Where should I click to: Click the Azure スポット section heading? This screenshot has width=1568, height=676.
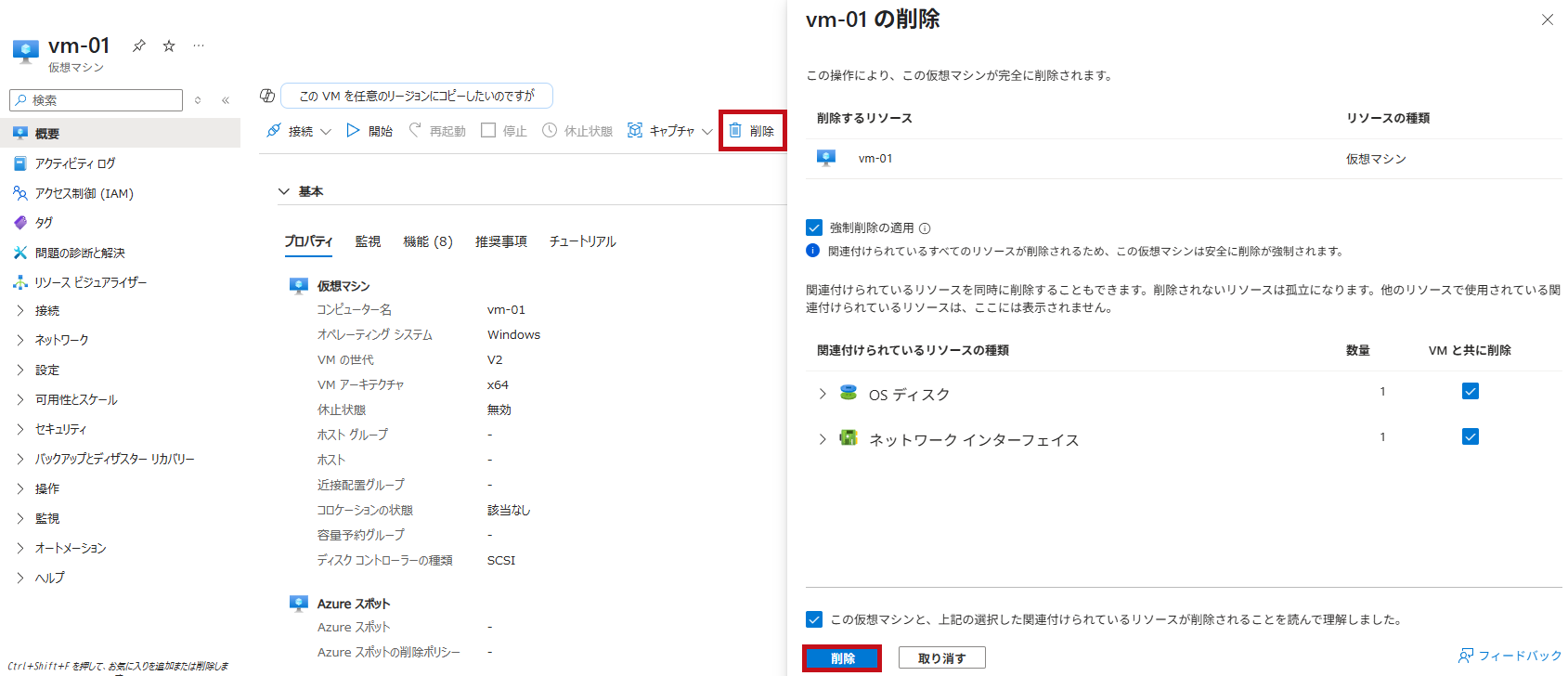[354, 604]
